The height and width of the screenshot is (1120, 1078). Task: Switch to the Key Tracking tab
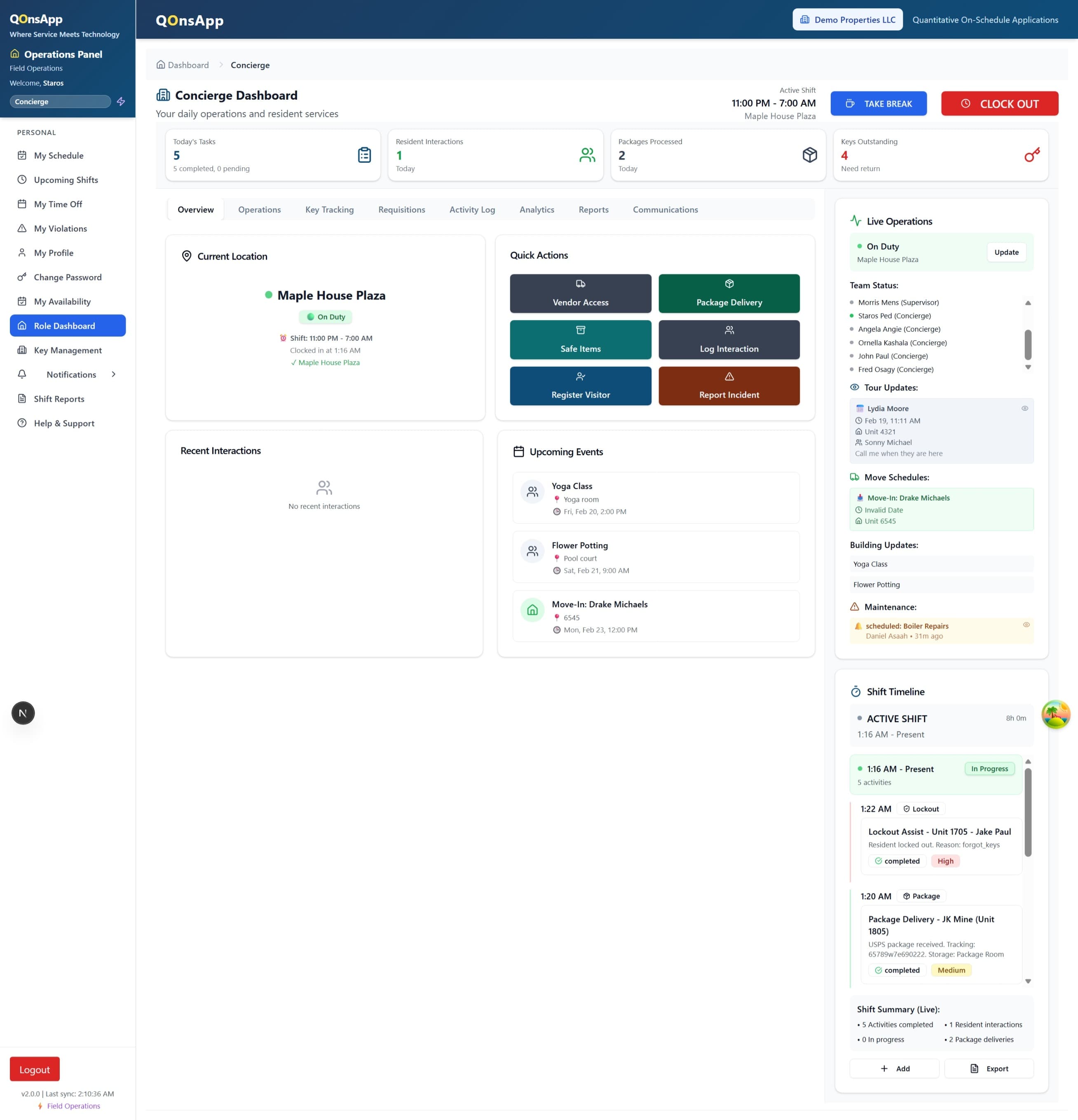(329, 209)
